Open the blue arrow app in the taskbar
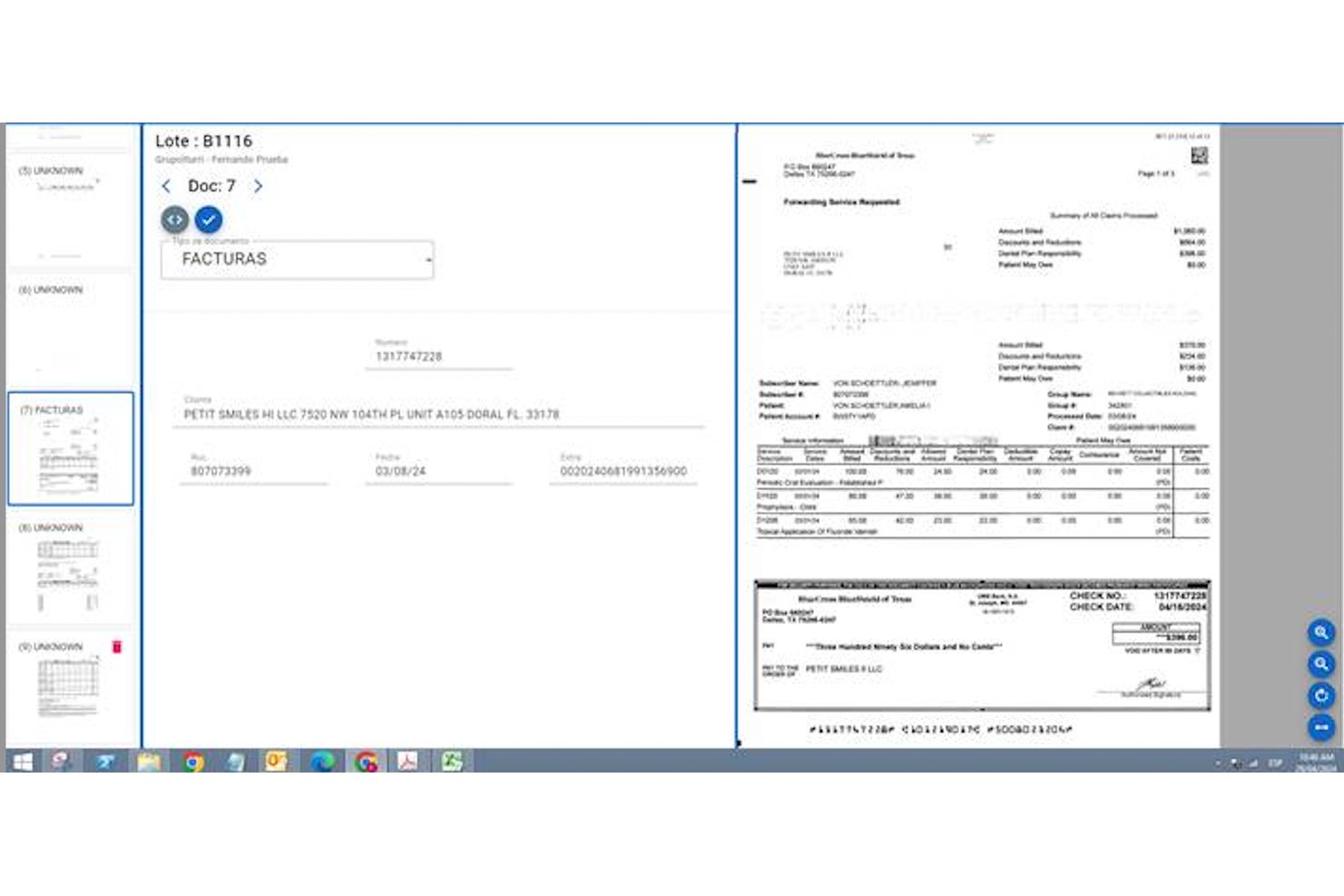The width and height of the screenshot is (1344, 896). coord(105,762)
